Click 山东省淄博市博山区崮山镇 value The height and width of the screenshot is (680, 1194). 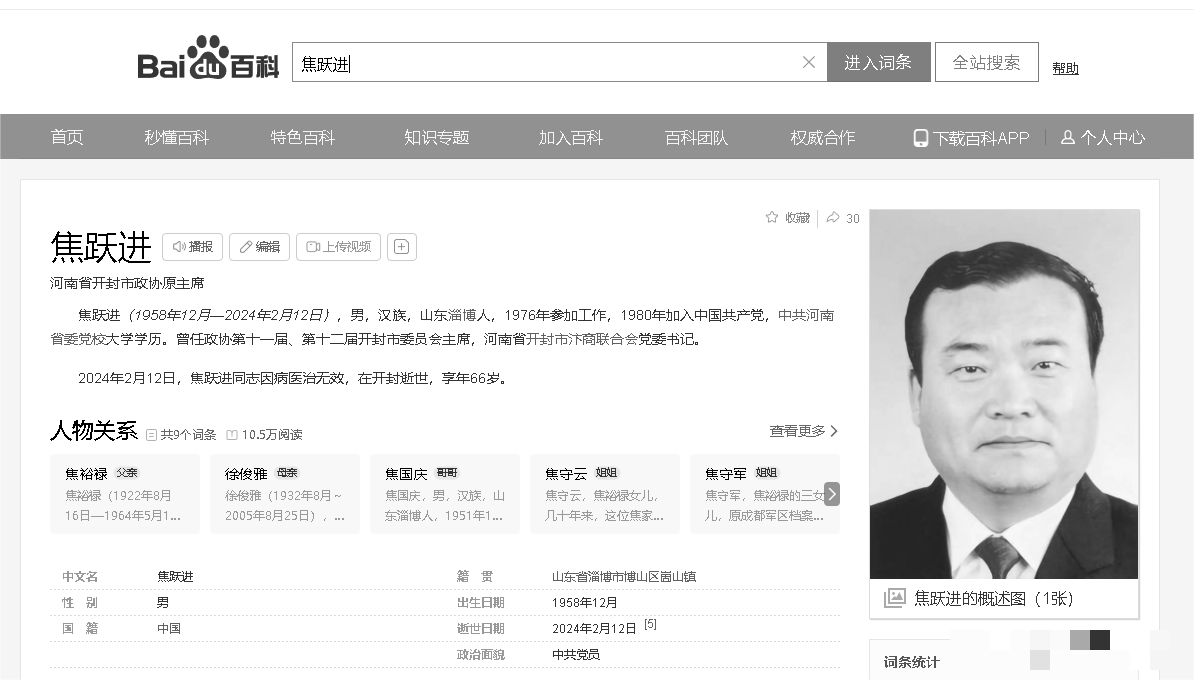(624, 576)
